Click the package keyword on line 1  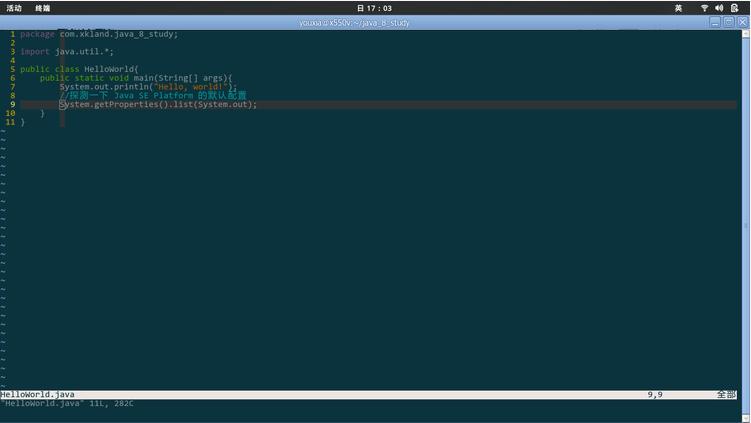click(37, 34)
